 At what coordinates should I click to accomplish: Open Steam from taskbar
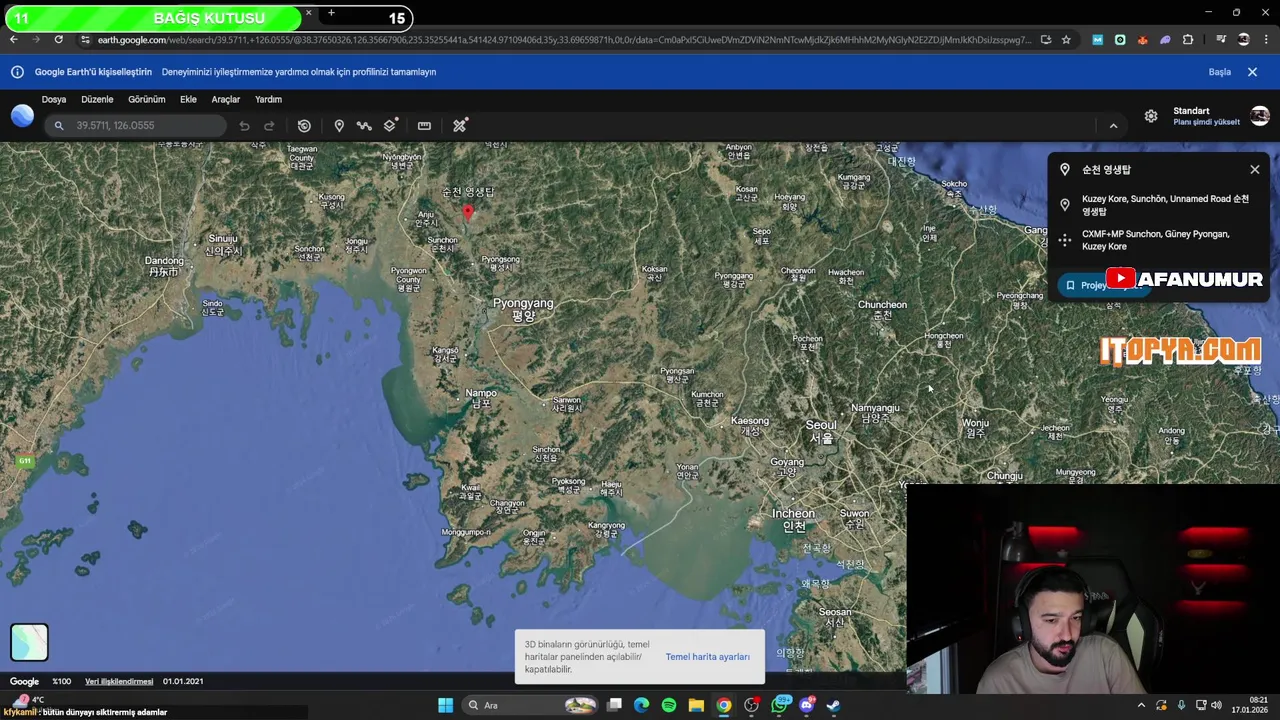click(x=833, y=705)
